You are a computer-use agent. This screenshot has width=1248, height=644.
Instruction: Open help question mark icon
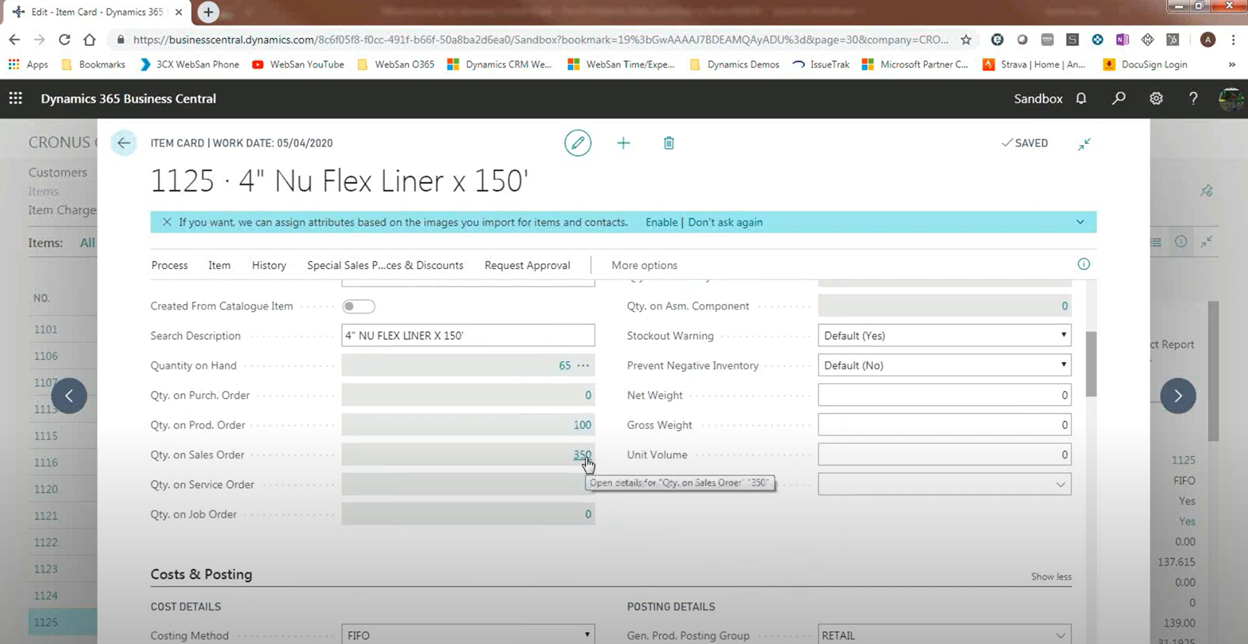[1193, 98]
